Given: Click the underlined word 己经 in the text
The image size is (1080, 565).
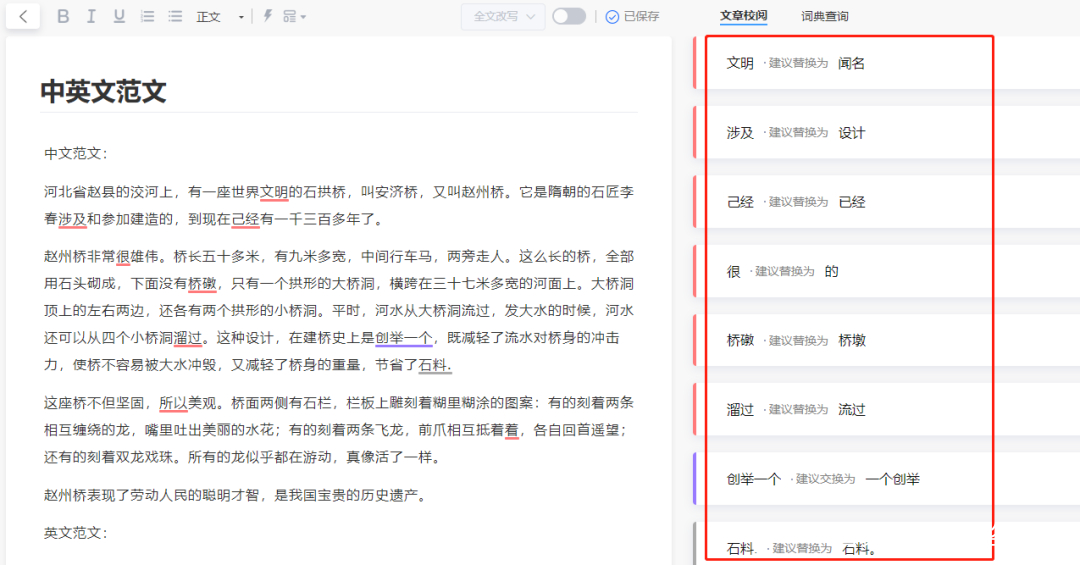Looking at the screenshot, I should tap(245, 219).
